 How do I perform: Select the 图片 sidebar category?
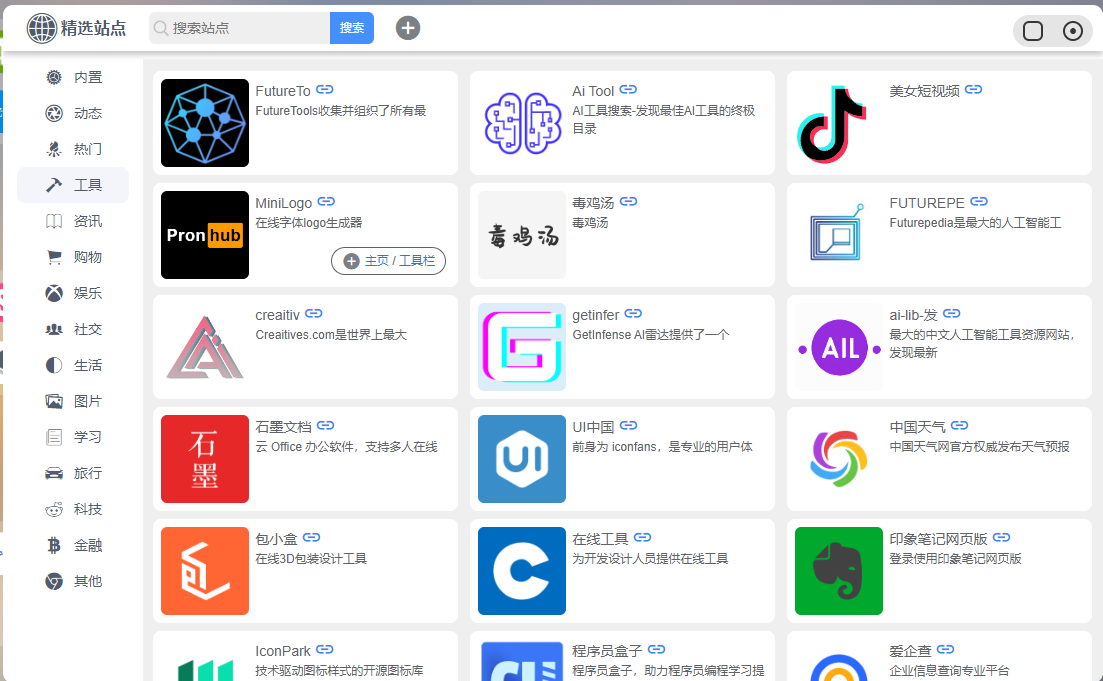(73, 401)
